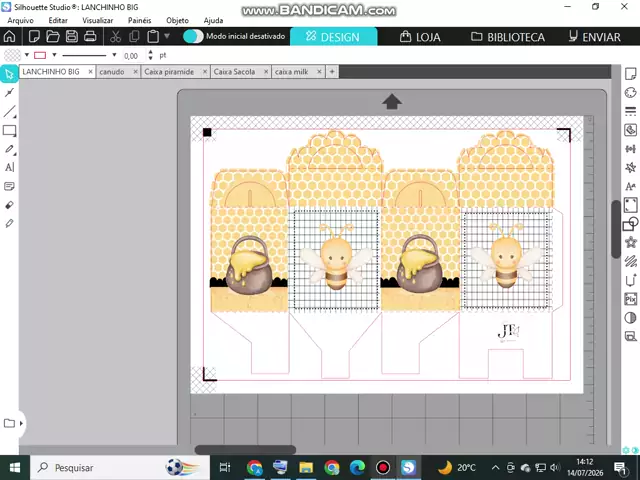640x480 pixels.
Task: Choose the Eraser tool
Action: (x=9, y=205)
